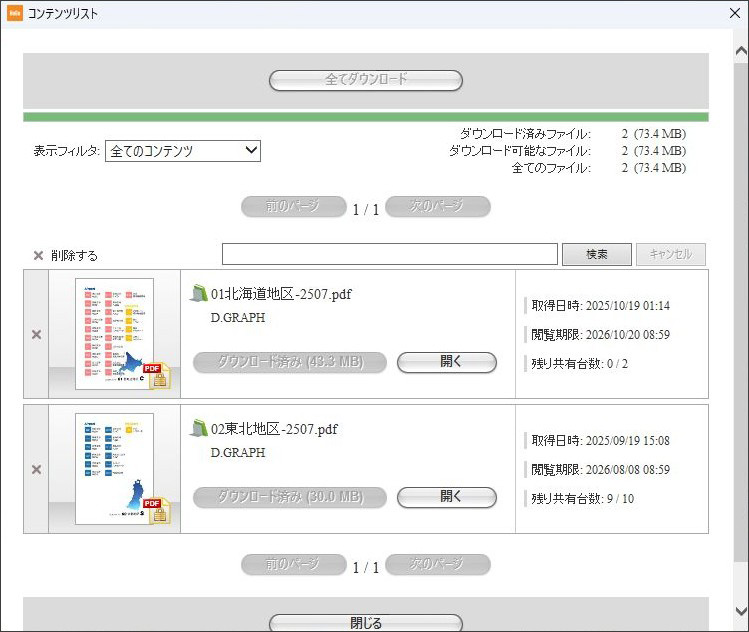Click the ダウンロード済み (43.3 MB) button

[290, 362]
